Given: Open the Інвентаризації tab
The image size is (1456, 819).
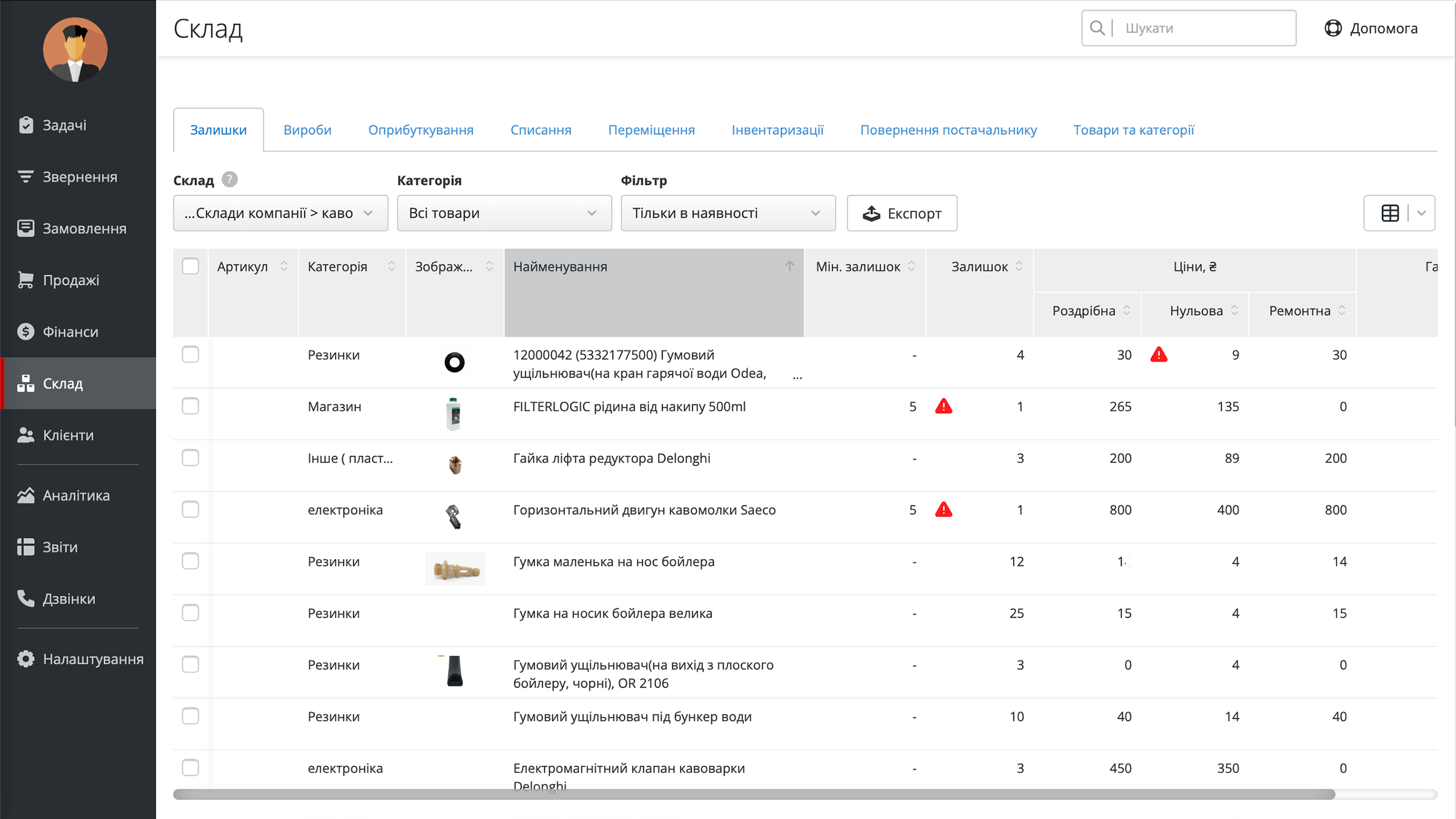Looking at the screenshot, I should click(x=777, y=130).
